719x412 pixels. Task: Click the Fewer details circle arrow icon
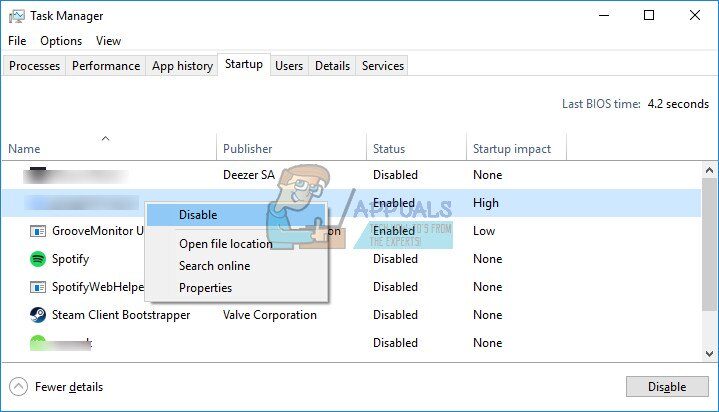coord(18,387)
